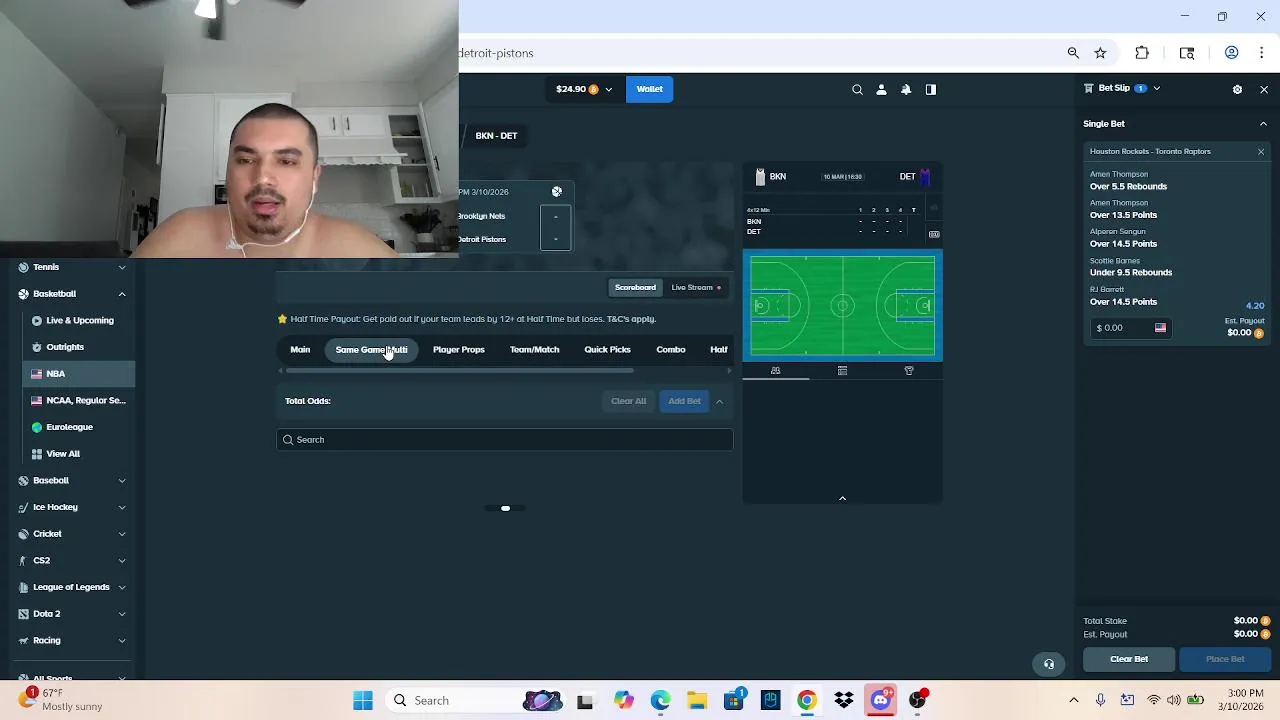The height and width of the screenshot is (720, 1280).
Task: Click the scoreboard layout icon beside DET score
Action: [x=934, y=235]
